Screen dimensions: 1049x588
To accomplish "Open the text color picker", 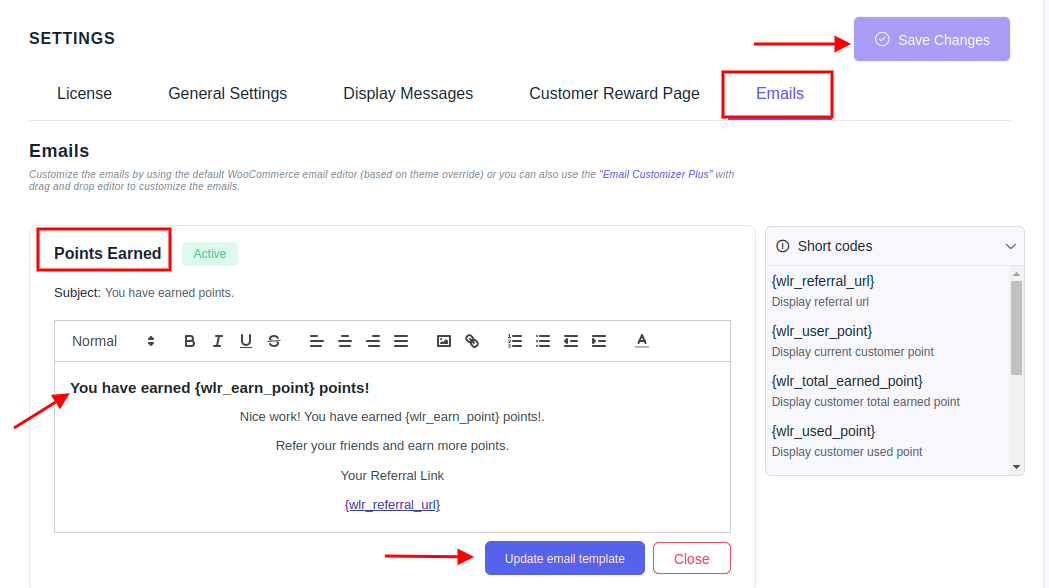I will coord(641,341).
